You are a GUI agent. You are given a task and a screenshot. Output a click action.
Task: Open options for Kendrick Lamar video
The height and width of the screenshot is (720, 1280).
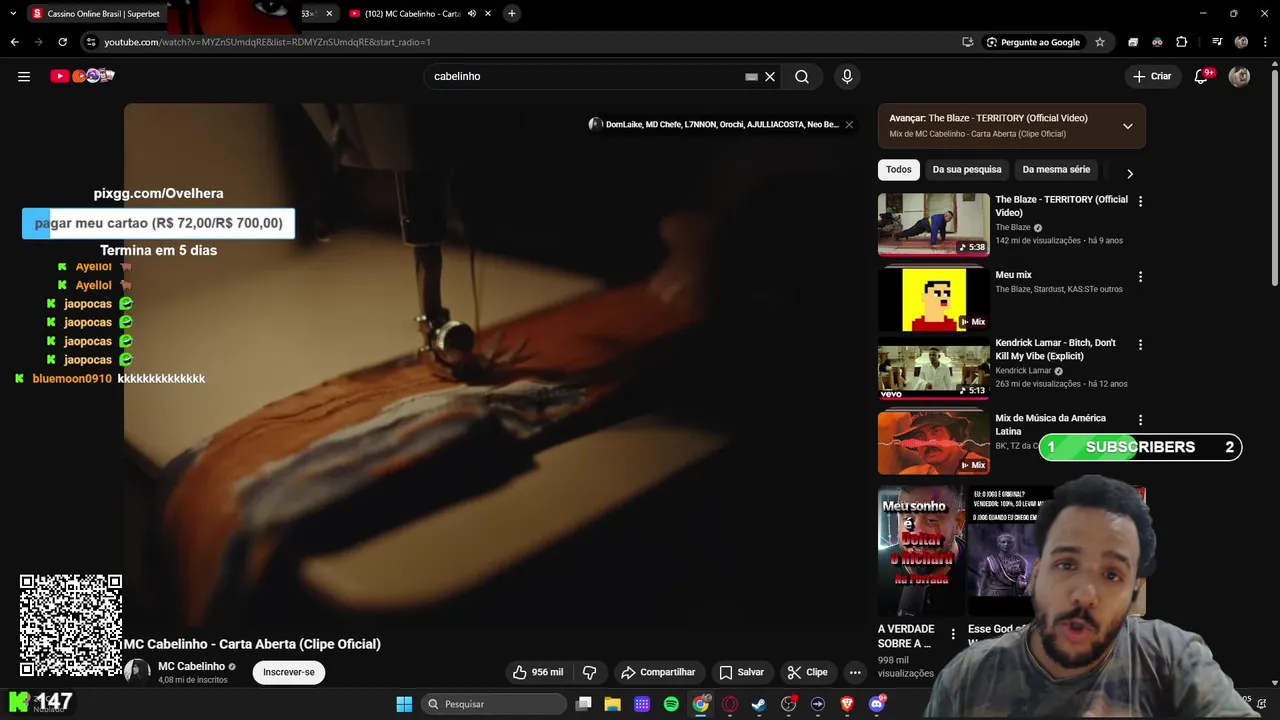[x=1140, y=344]
